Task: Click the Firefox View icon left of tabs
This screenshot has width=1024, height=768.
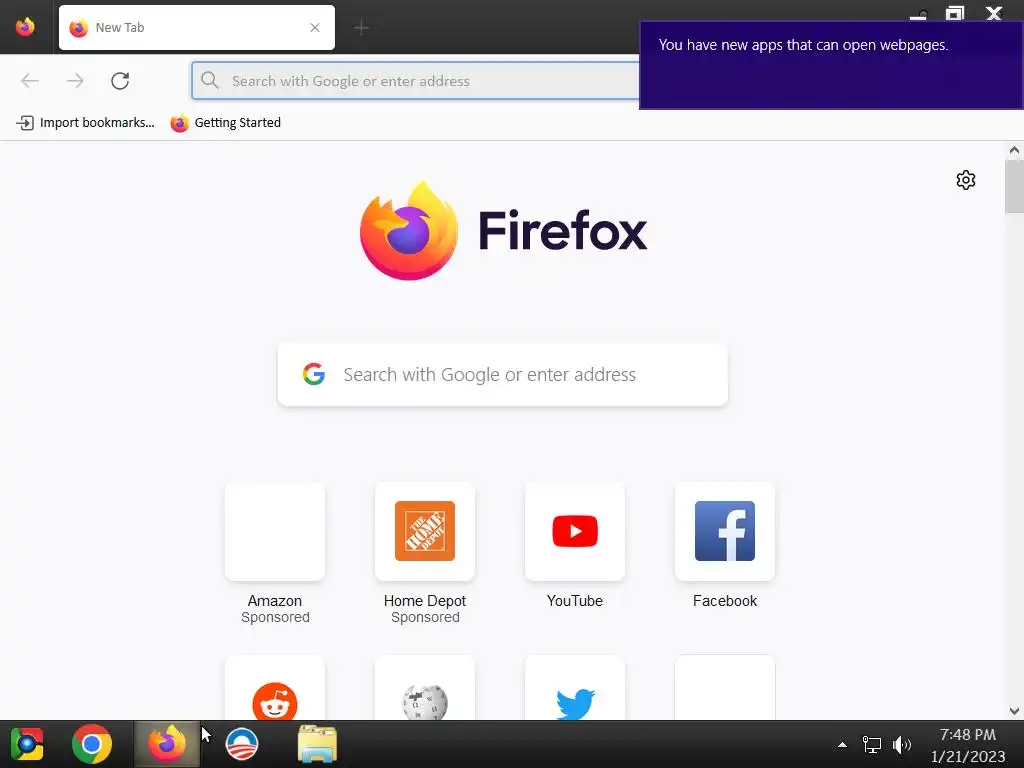Action: tap(25, 27)
